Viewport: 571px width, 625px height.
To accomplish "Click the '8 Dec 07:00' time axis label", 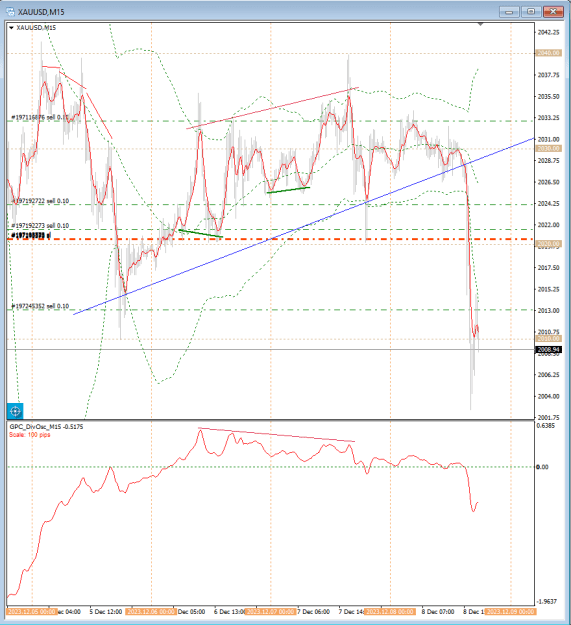I will [x=438, y=611].
